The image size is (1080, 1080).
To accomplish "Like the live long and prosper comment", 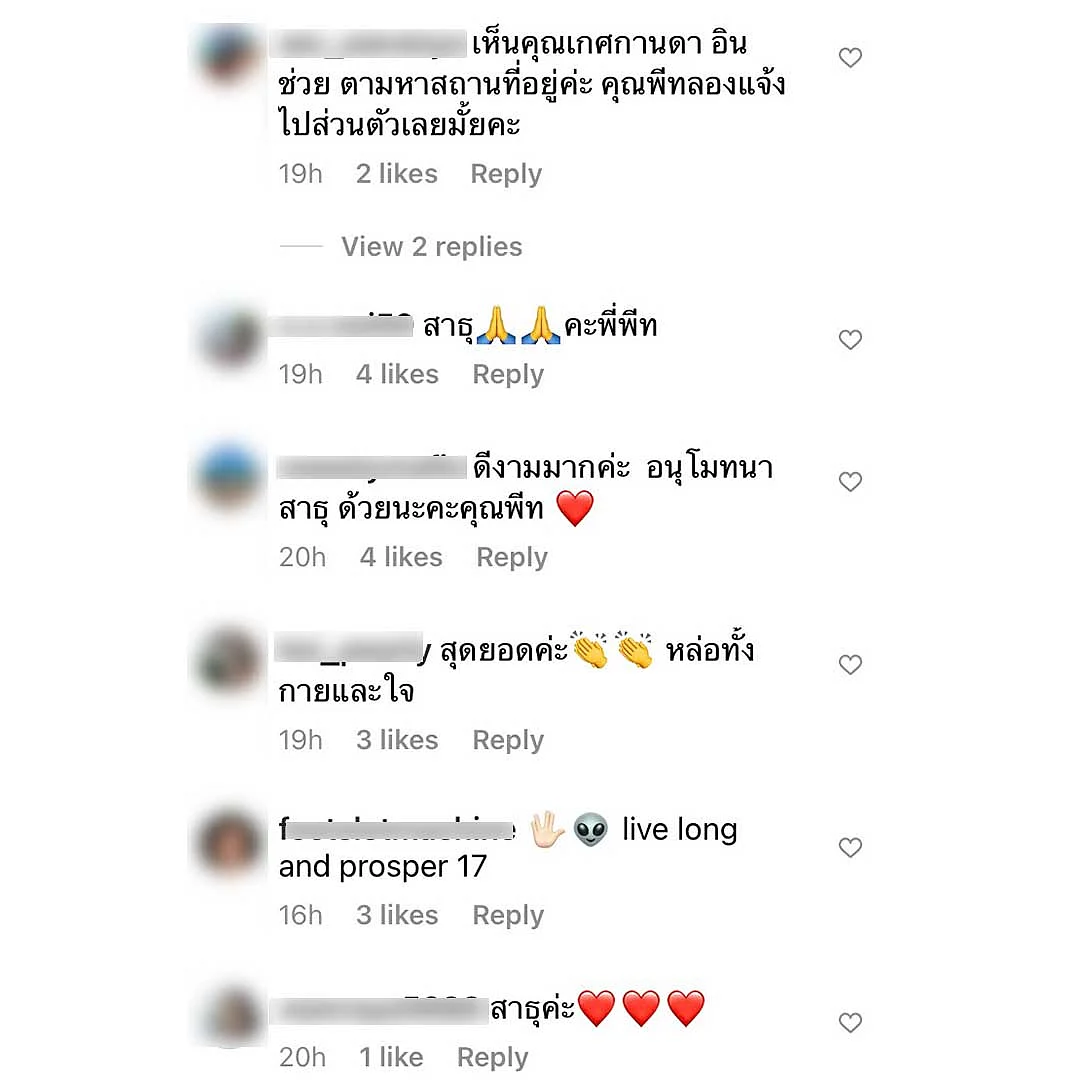I will coord(850,847).
